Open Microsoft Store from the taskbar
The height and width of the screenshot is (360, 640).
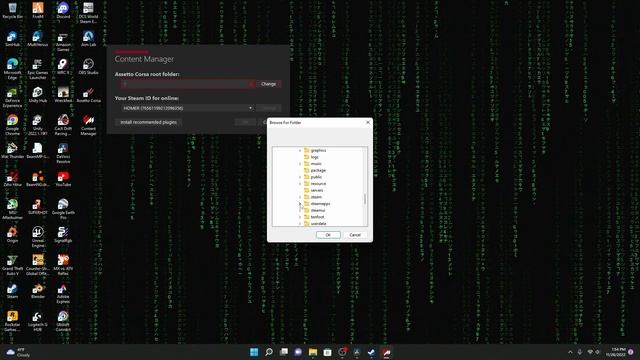pyautogui.click(x=327, y=352)
